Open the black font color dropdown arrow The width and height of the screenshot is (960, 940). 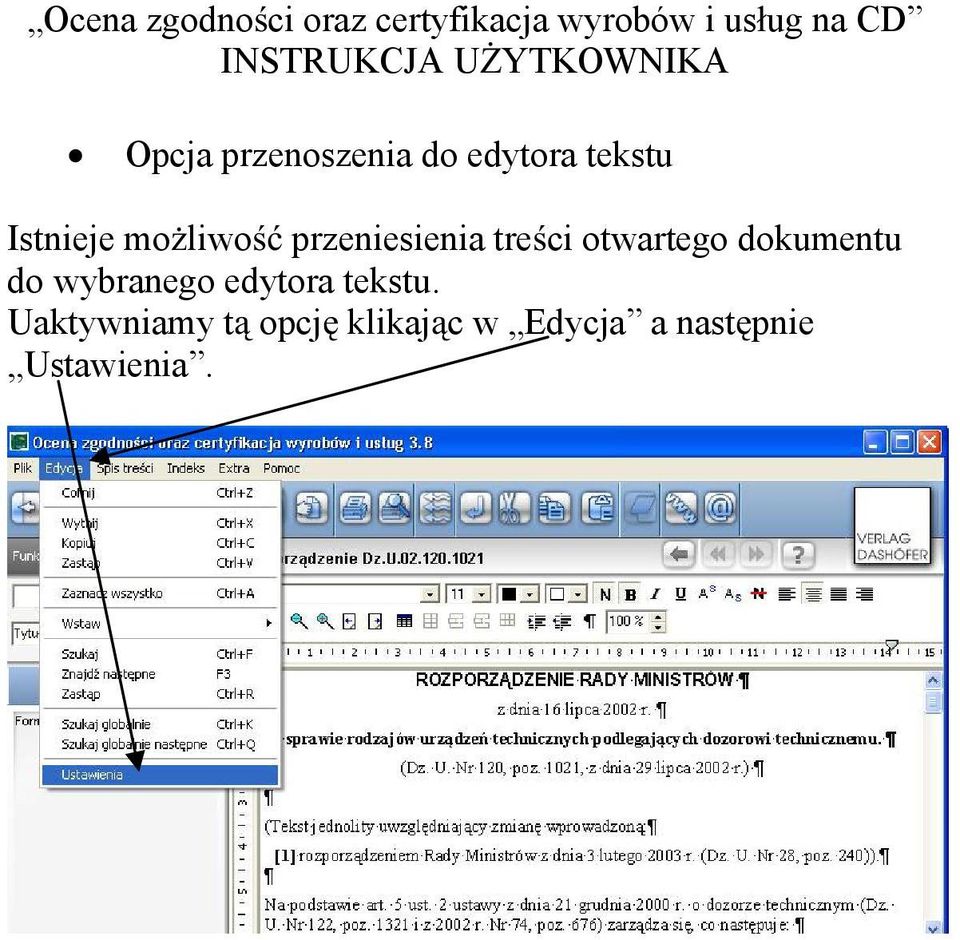530,594
